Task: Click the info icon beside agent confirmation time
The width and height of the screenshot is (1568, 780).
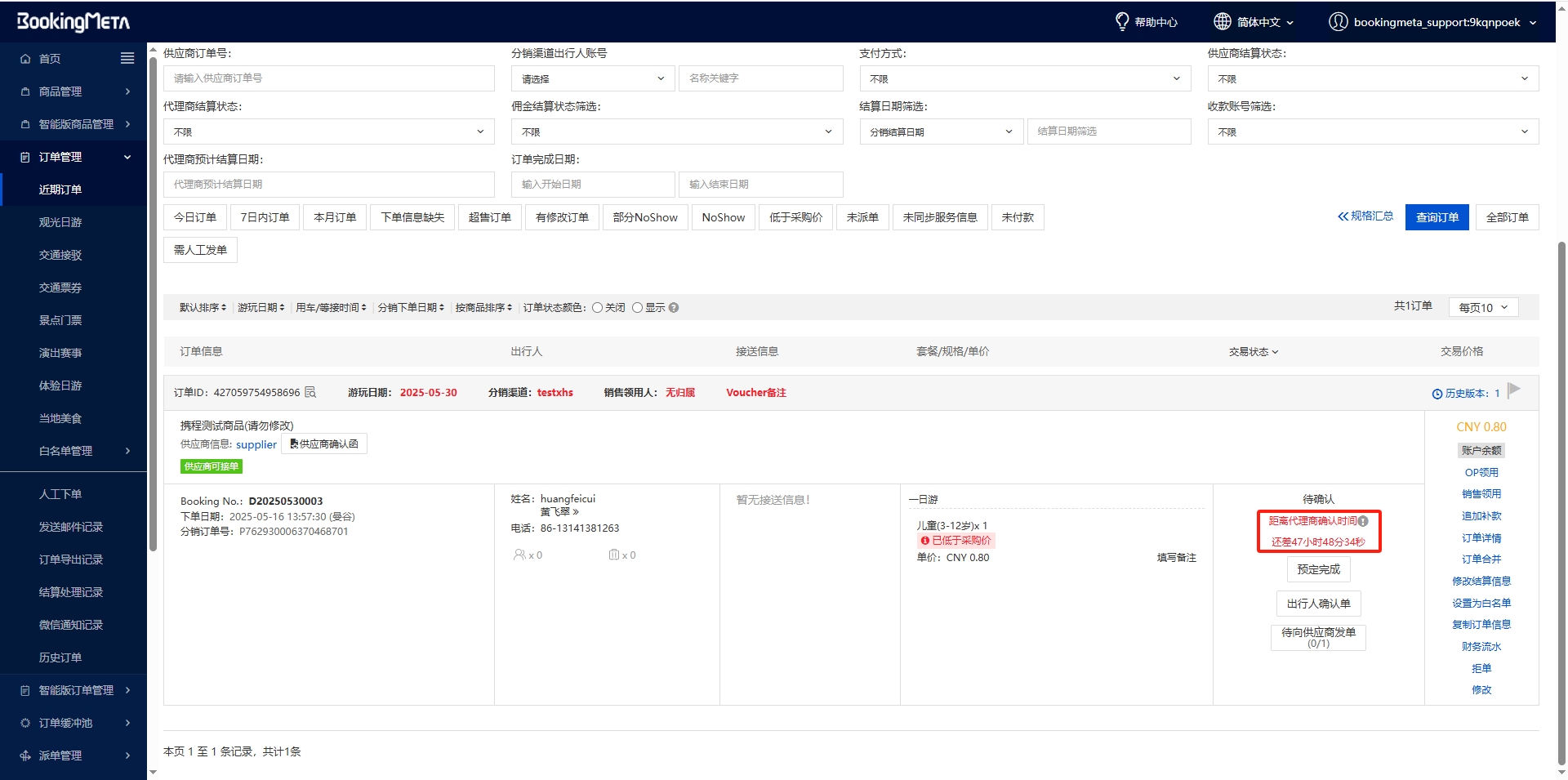Action: [x=1363, y=521]
